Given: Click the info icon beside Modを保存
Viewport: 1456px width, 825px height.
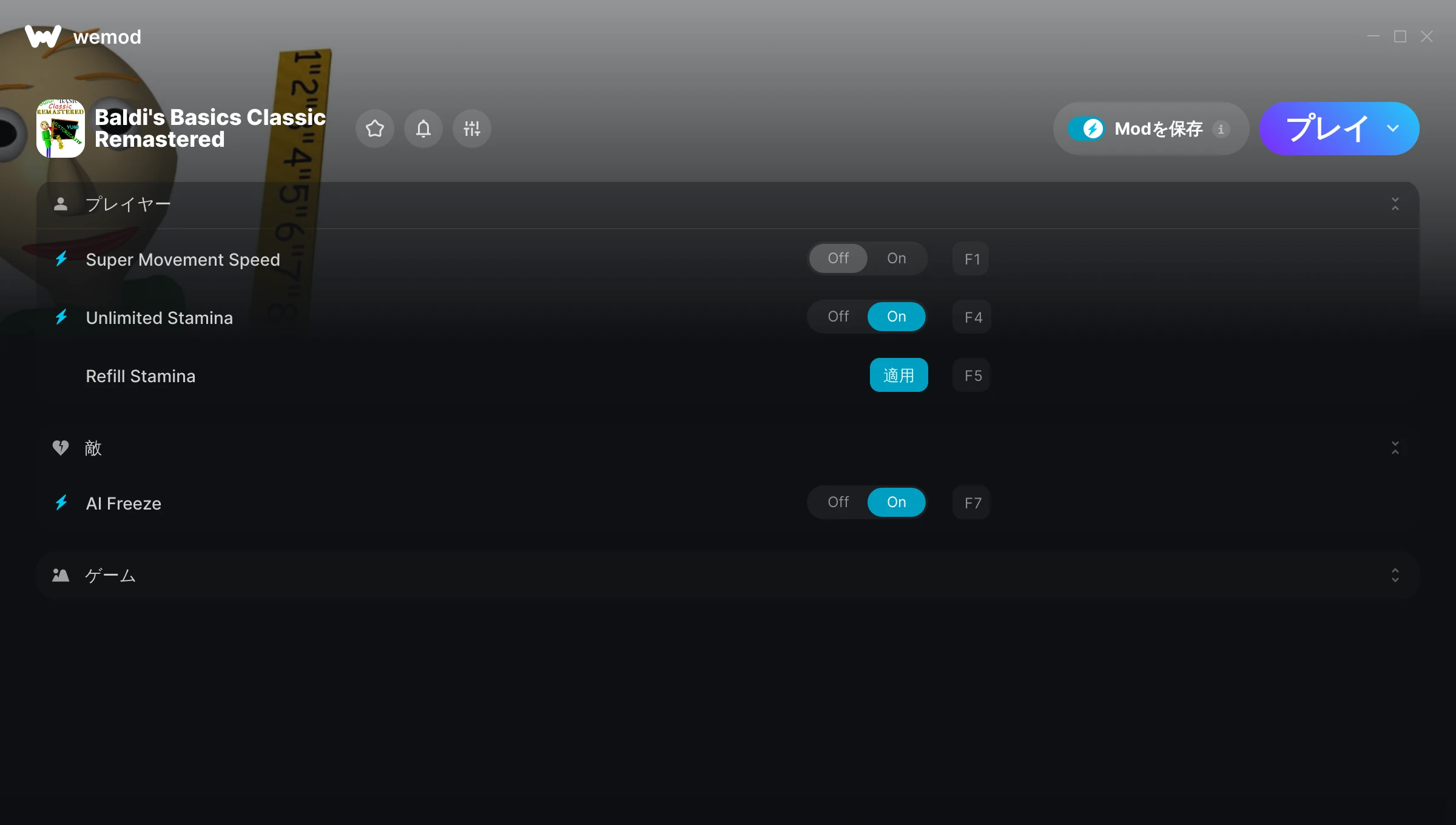Looking at the screenshot, I should point(1221,129).
